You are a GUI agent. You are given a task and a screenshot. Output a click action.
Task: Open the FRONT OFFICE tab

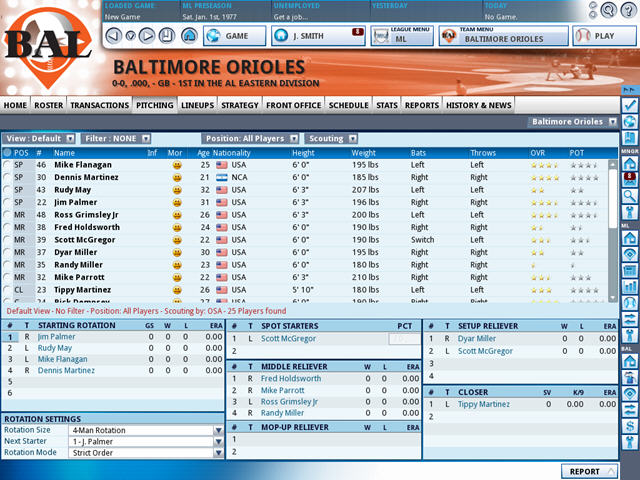(293, 105)
